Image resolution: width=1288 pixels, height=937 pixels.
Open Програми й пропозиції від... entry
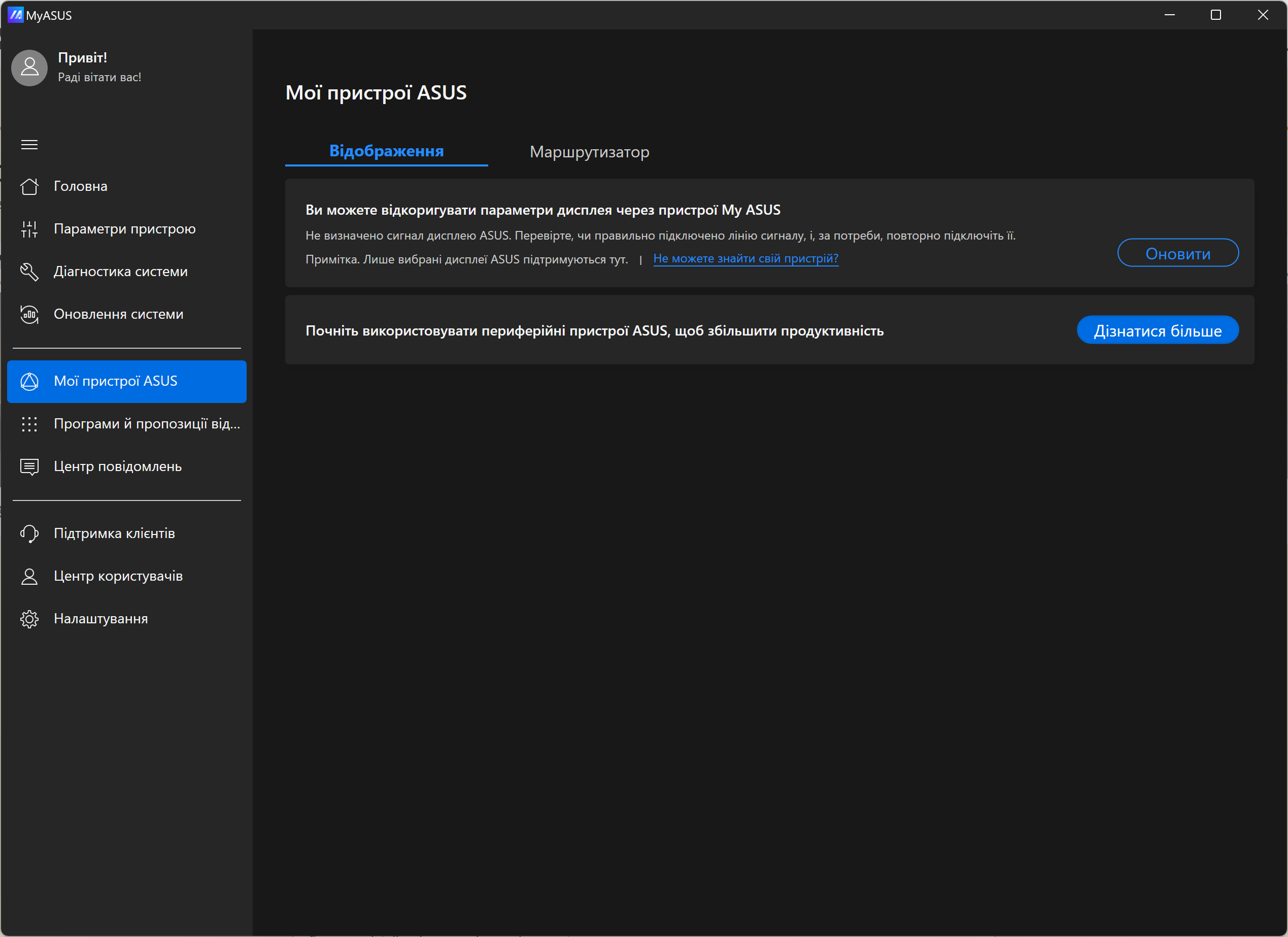tap(127, 424)
